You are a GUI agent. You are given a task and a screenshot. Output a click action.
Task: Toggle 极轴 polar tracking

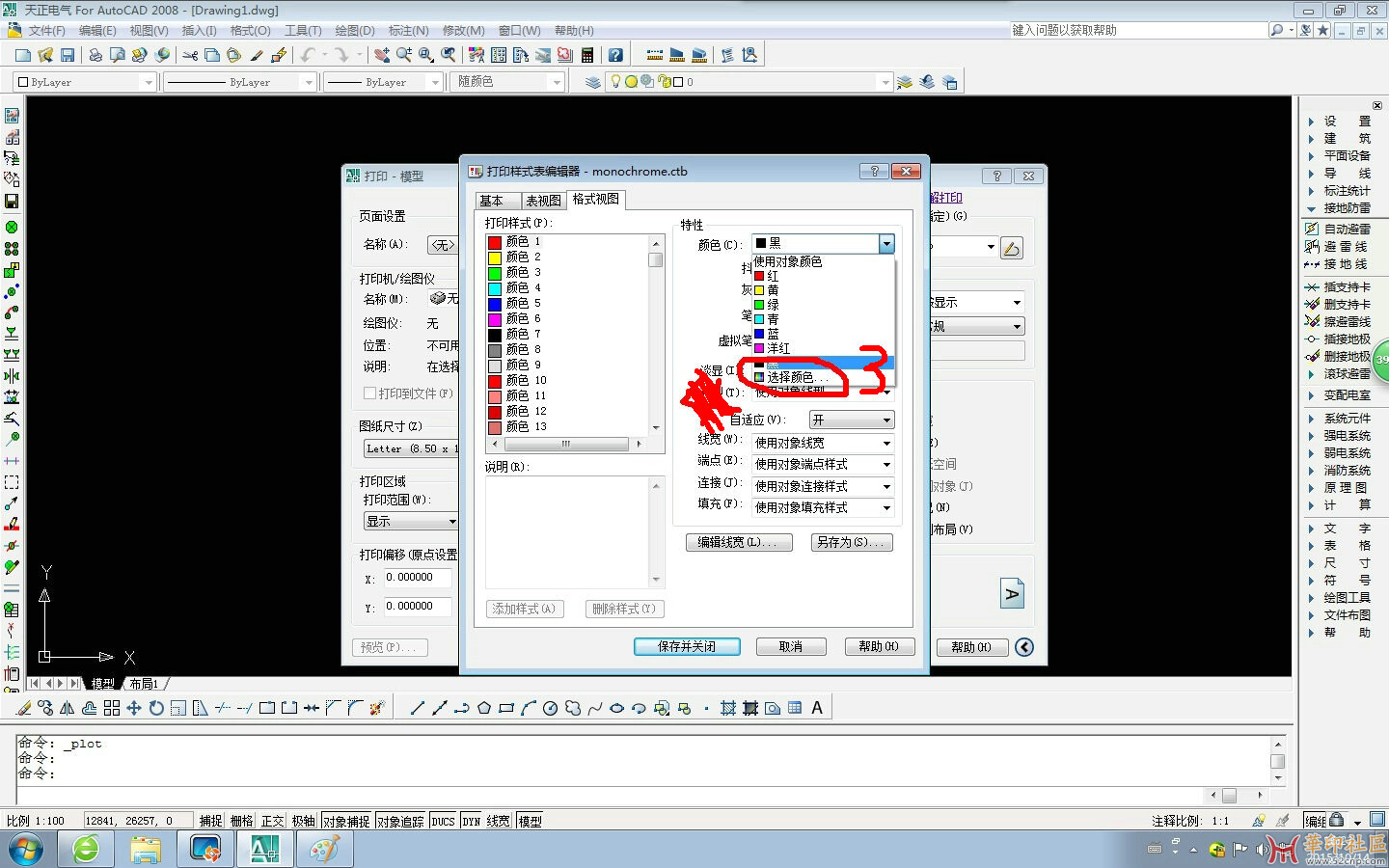pyautogui.click(x=304, y=821)
